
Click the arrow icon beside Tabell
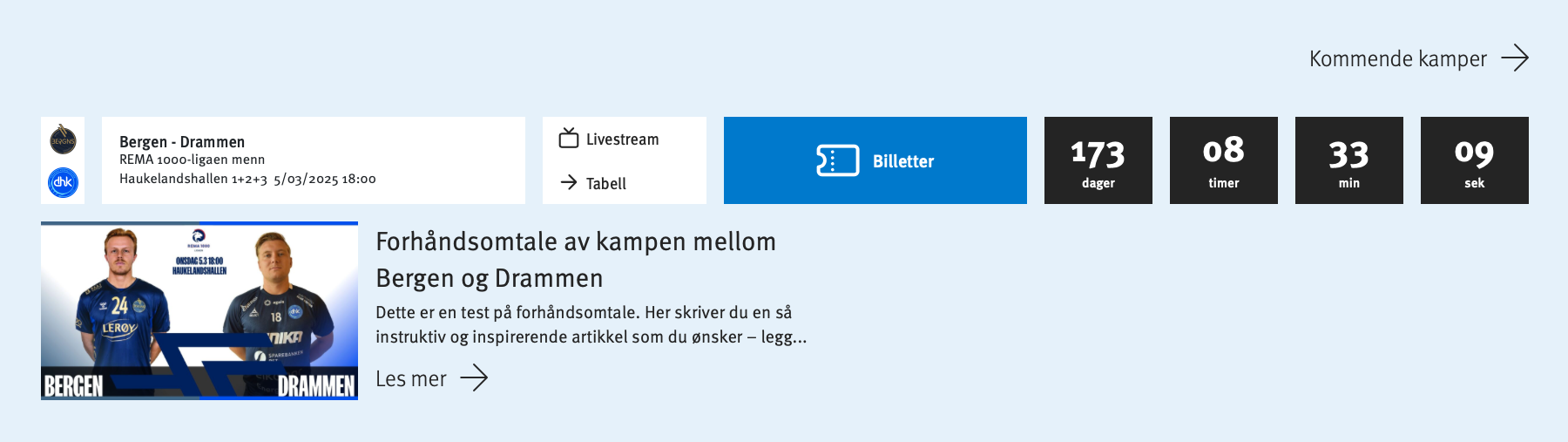(569, 182)
